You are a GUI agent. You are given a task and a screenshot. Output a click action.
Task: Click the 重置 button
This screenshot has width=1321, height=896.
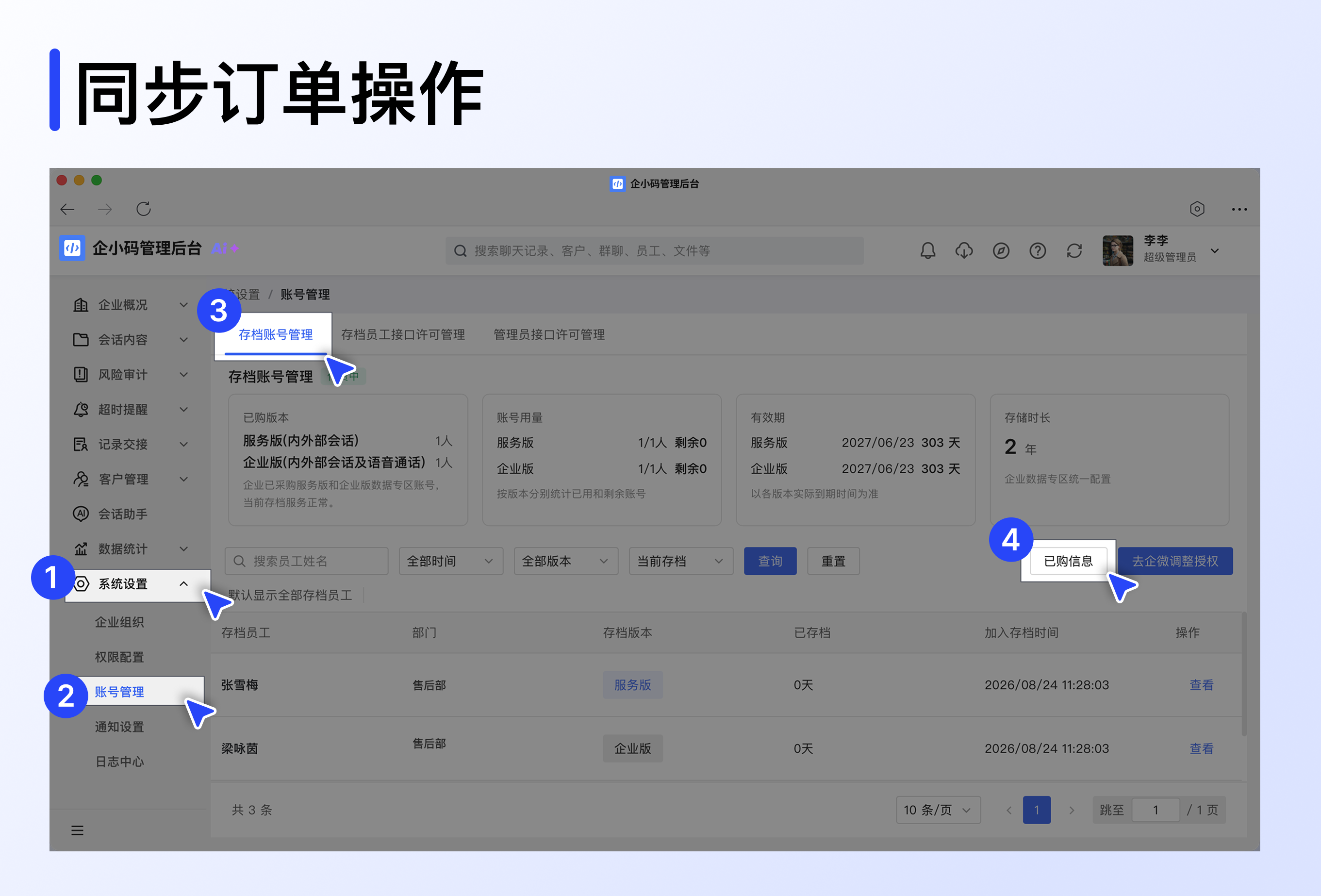pos(833,561)
